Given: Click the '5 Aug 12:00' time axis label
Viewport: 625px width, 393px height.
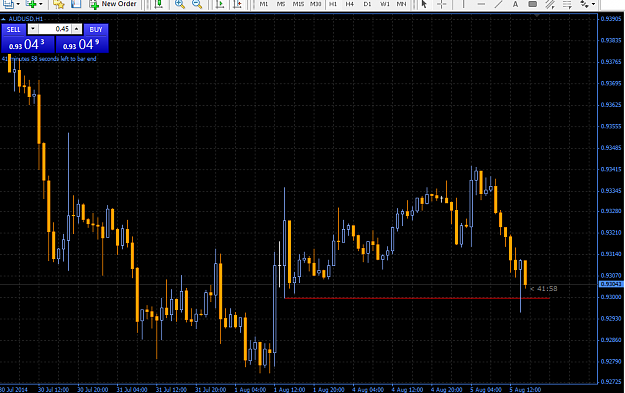Looking at the screenshot, I should coord(525,389).
